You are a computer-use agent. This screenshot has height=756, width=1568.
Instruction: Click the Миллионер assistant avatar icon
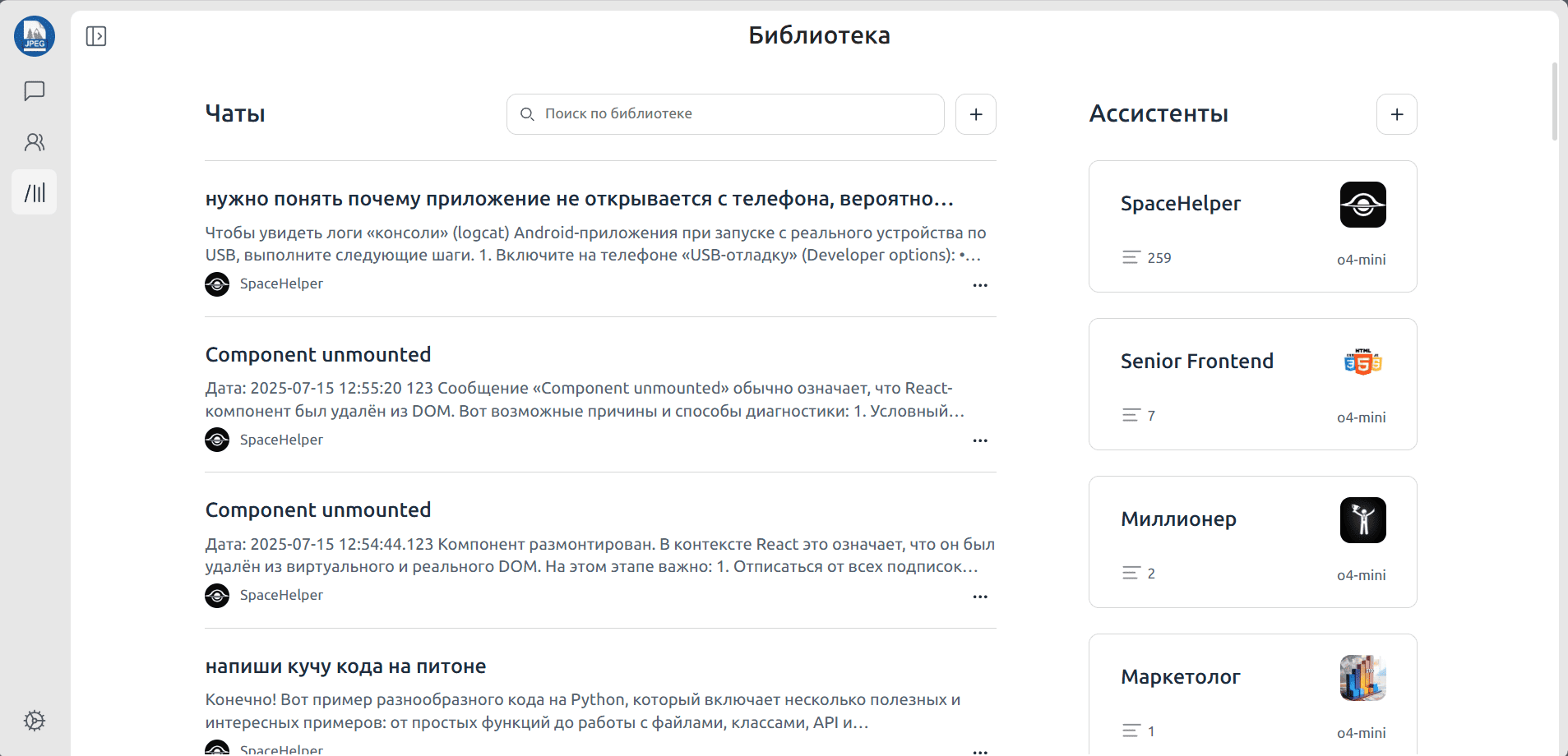coord(1362,520)
